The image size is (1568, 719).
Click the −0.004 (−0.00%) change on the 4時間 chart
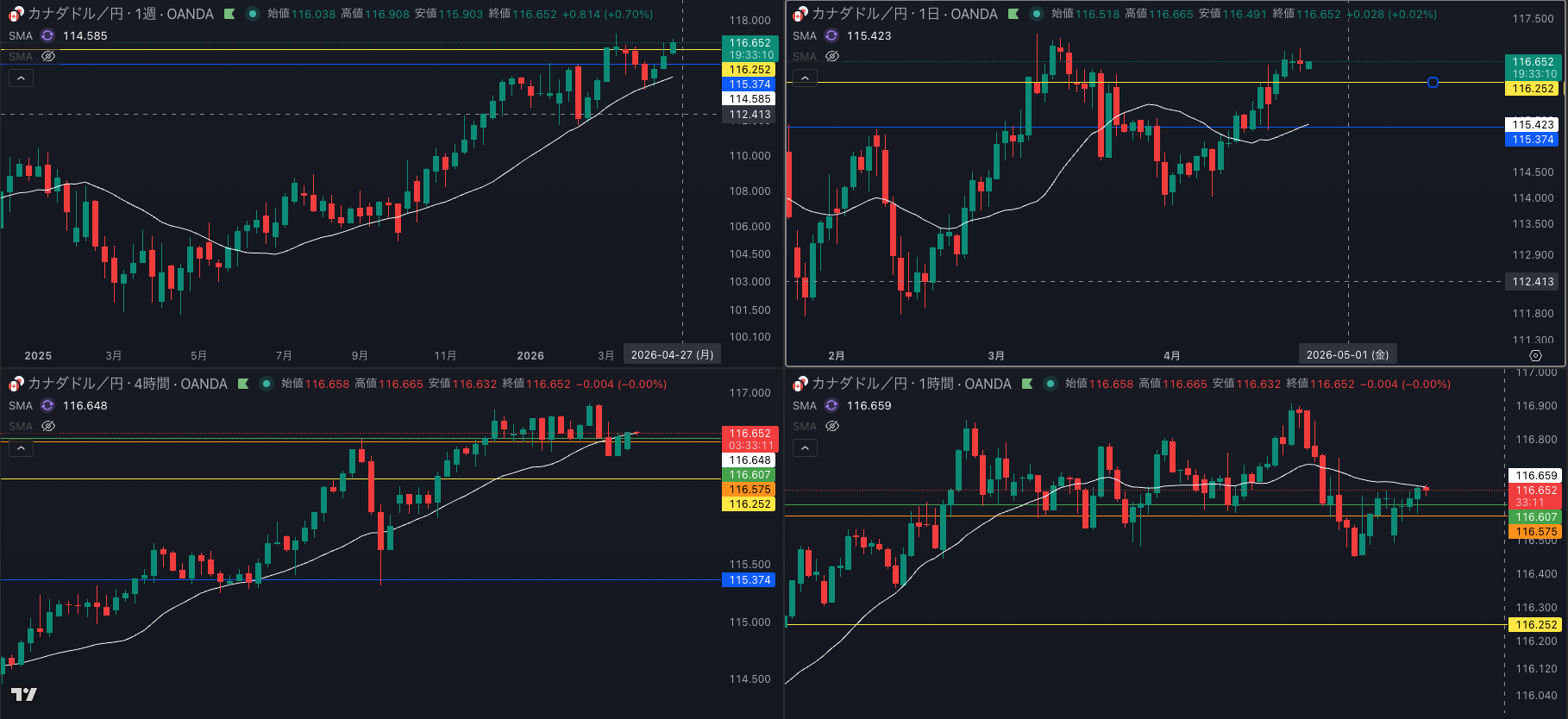coord(621,384)
